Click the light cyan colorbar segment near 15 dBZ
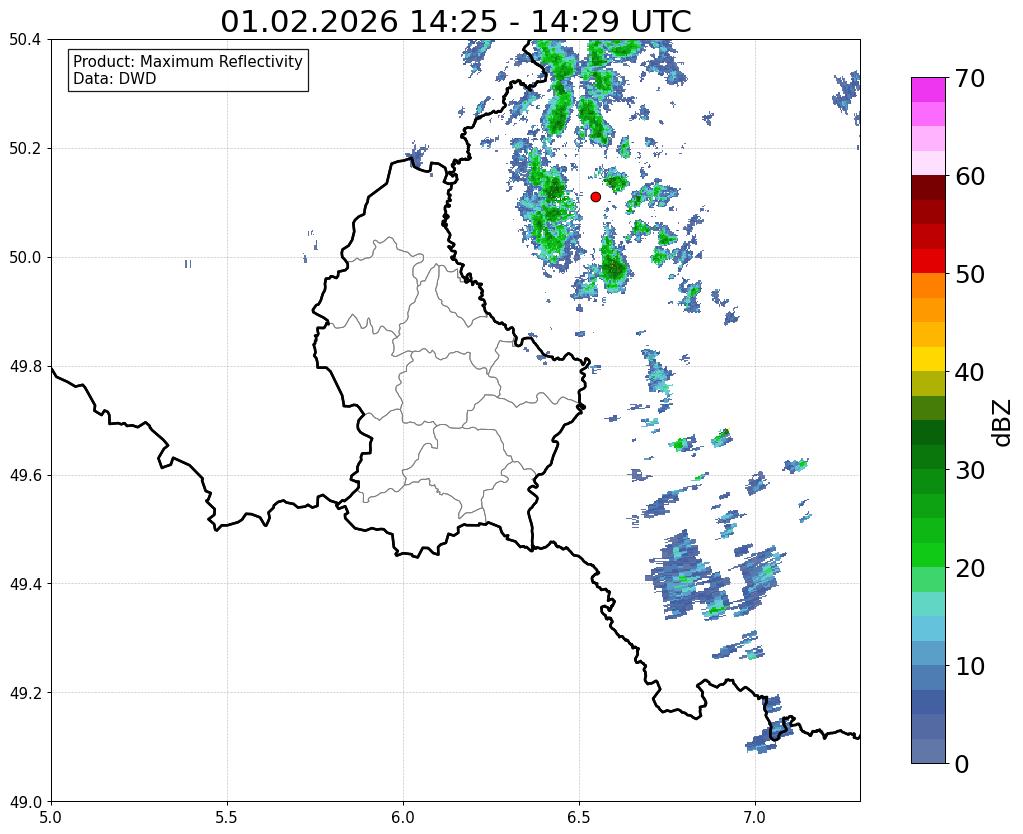 click(x=928, y=604)
